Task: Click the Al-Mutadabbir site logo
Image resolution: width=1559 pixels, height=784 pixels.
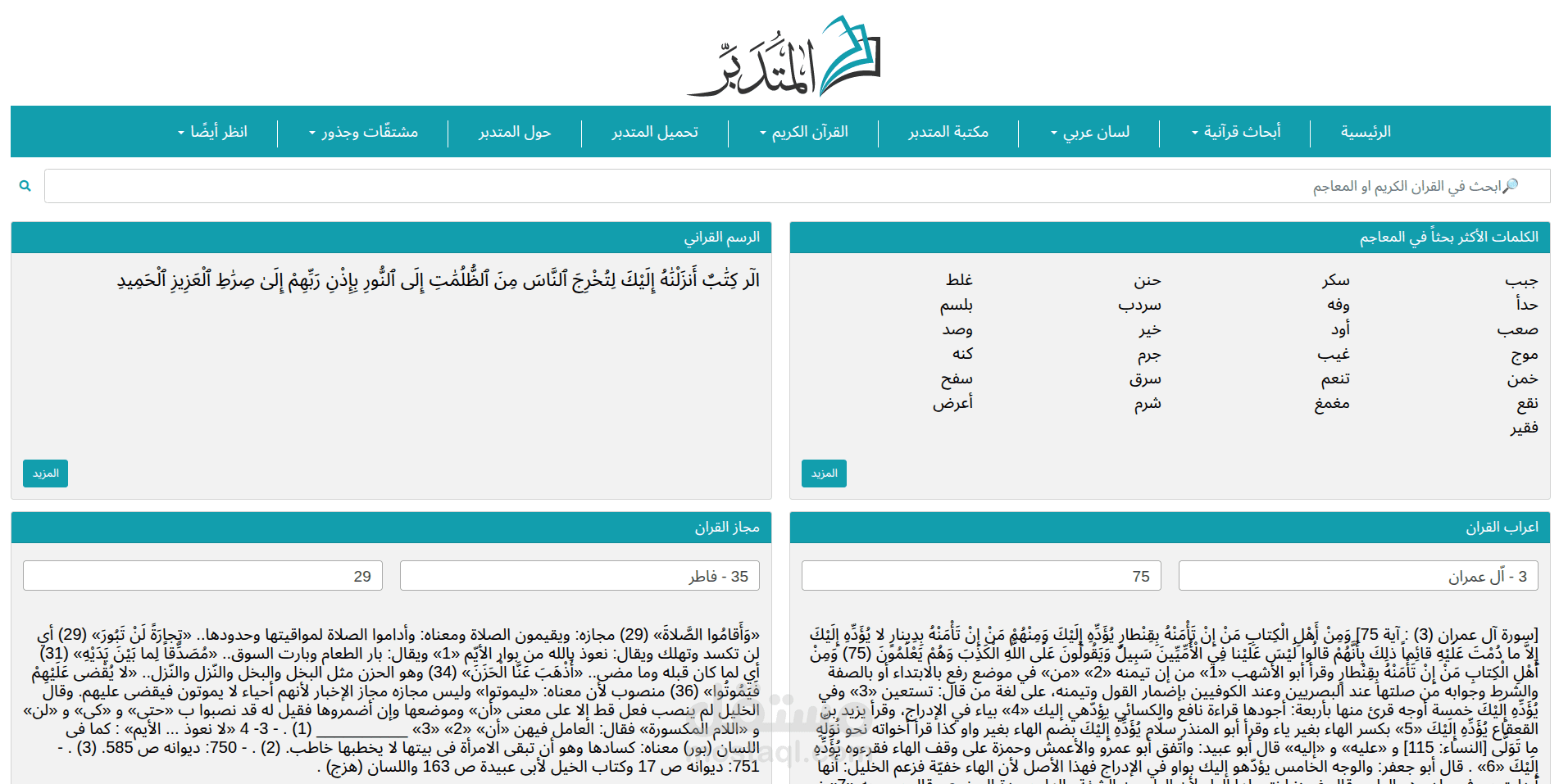Action: pyautogui.click(x=784, y=56)
